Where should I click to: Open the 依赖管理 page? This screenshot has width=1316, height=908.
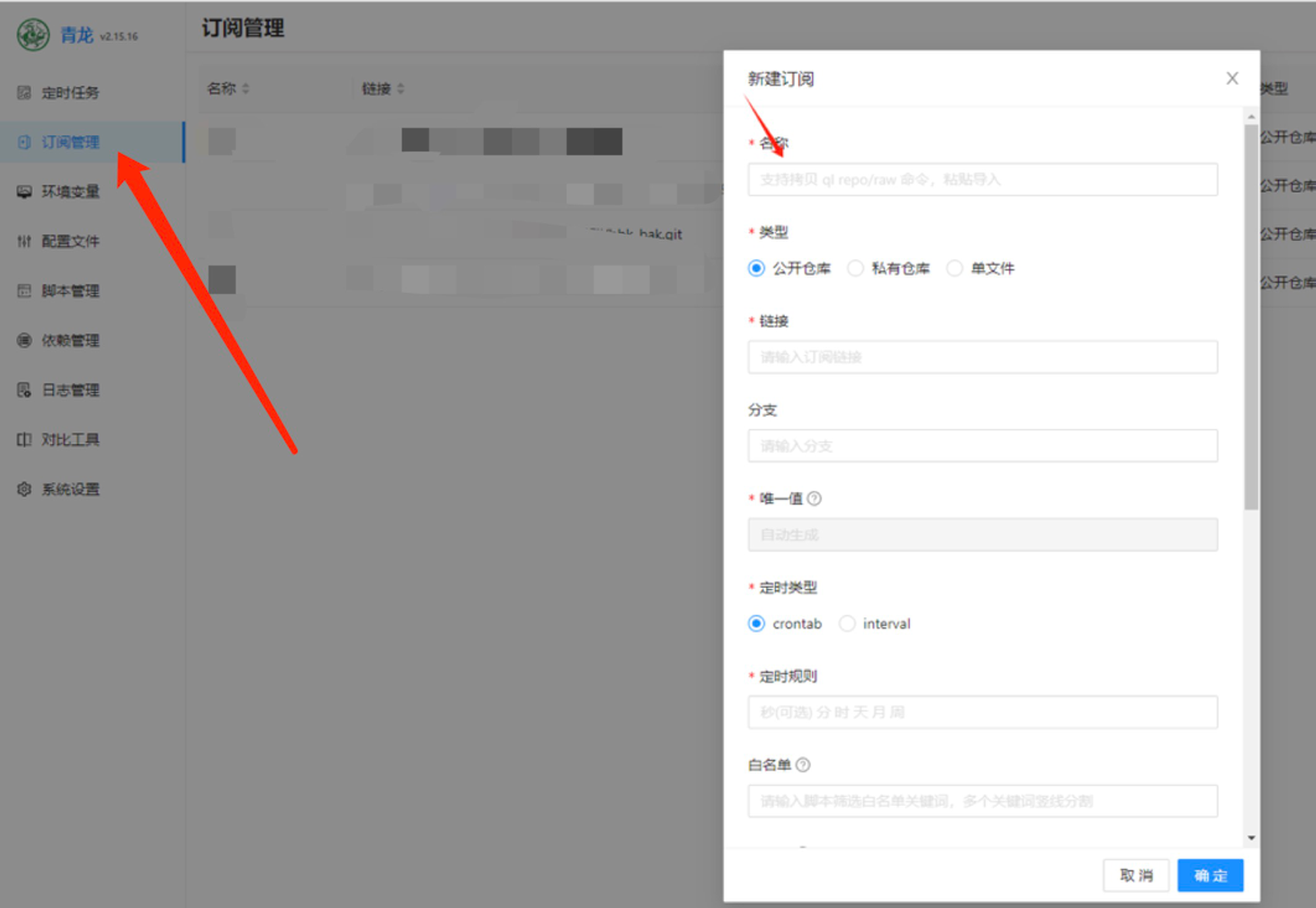tap(70, 340)
